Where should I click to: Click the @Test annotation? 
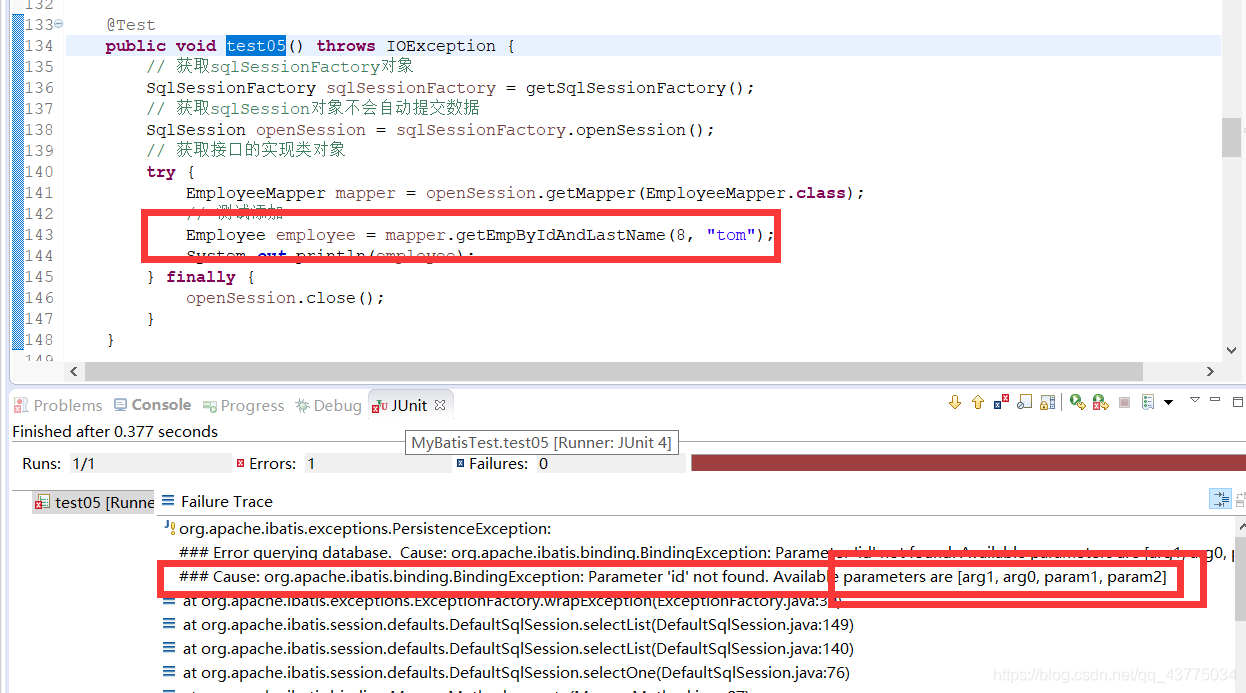click(x=130, y=24)
